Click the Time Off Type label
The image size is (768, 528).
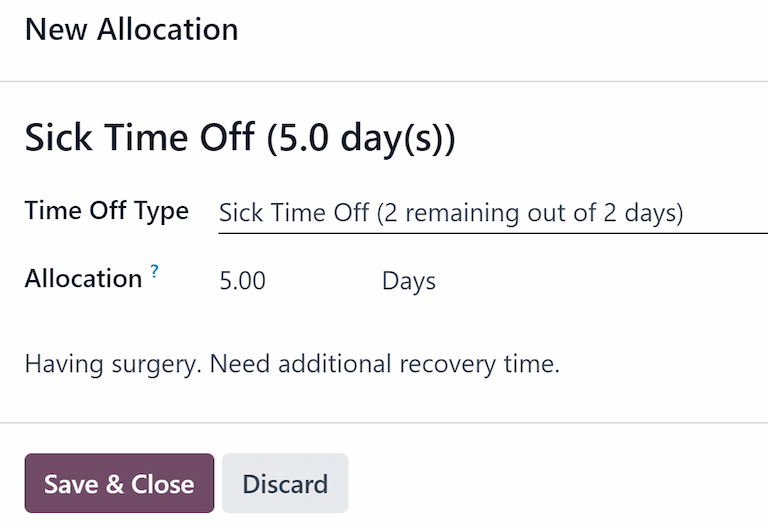coord(107,211)
